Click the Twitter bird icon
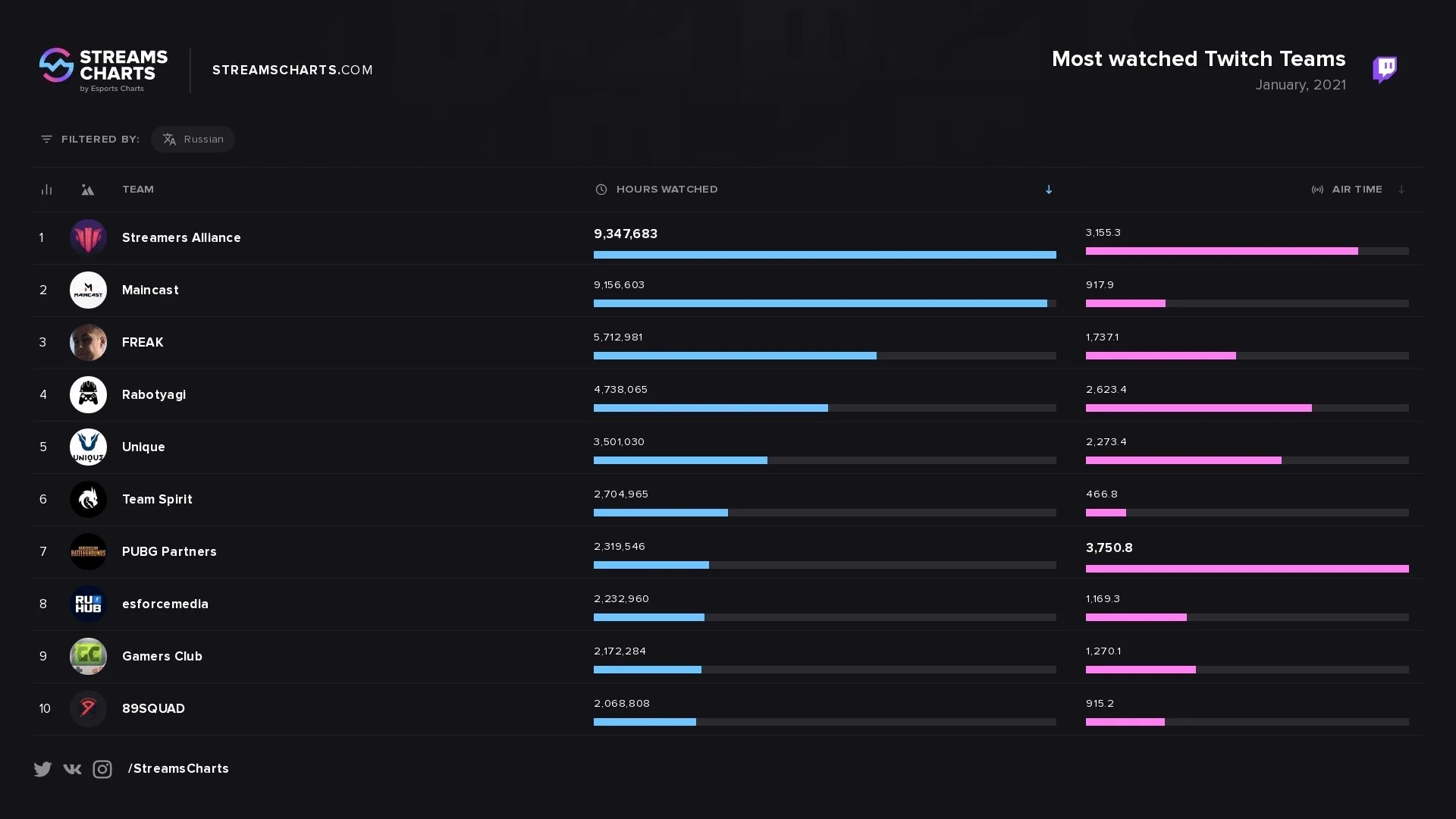Viewport: 1456px width, 819px height. (42, 769)
